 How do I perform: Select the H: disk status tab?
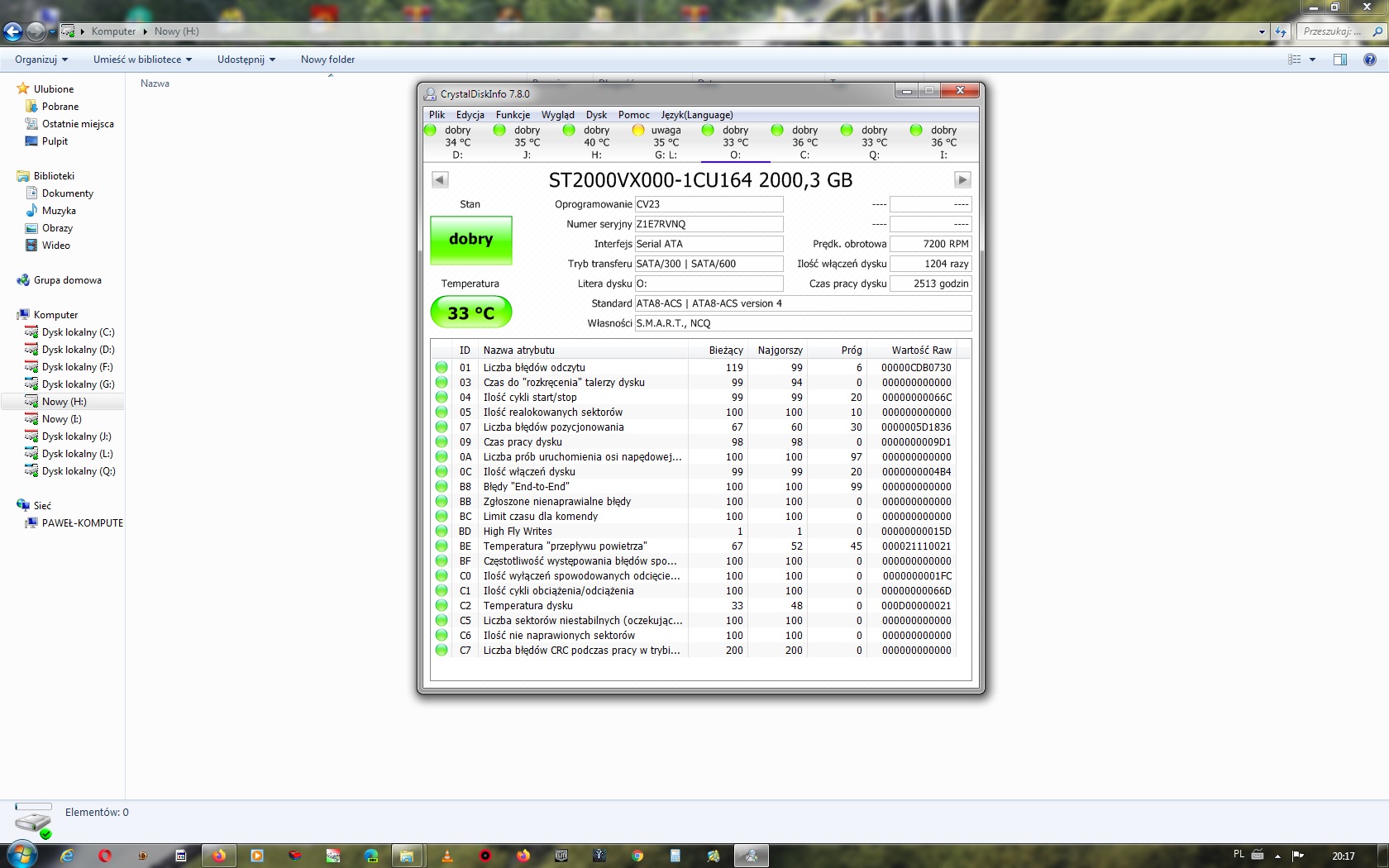tap(596, 142)
